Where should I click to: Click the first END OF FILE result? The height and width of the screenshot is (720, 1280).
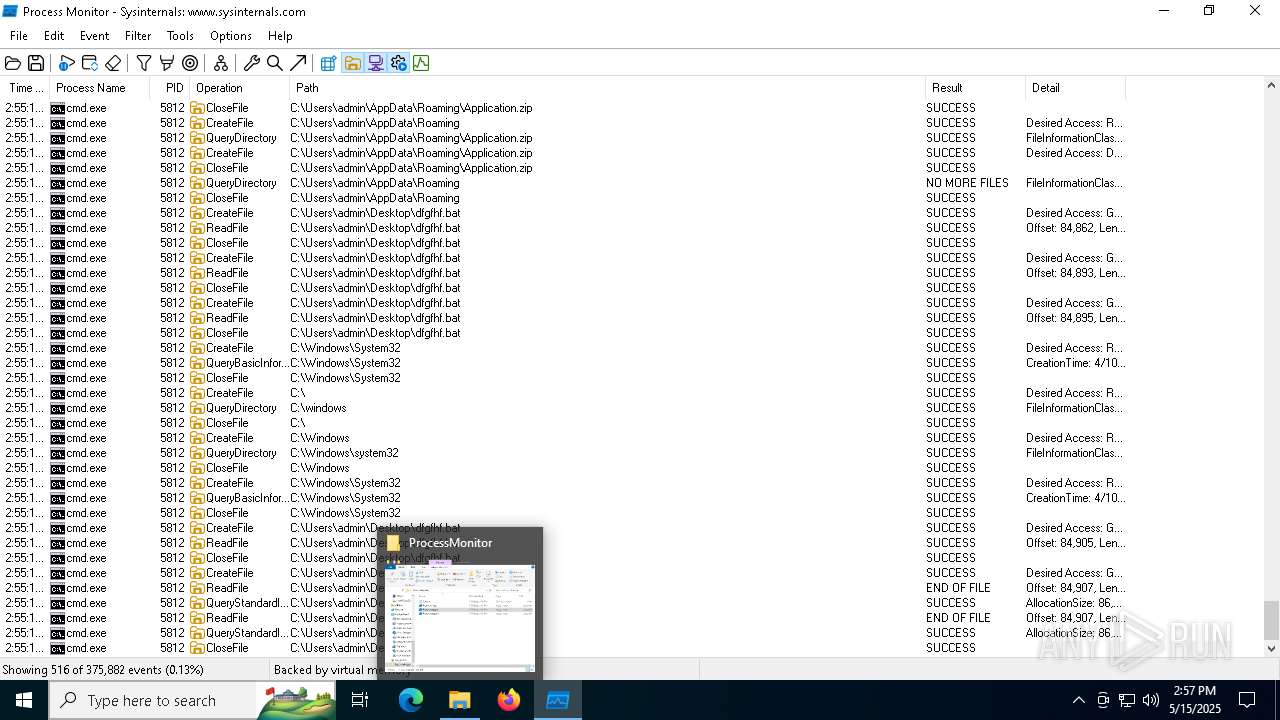958,588
